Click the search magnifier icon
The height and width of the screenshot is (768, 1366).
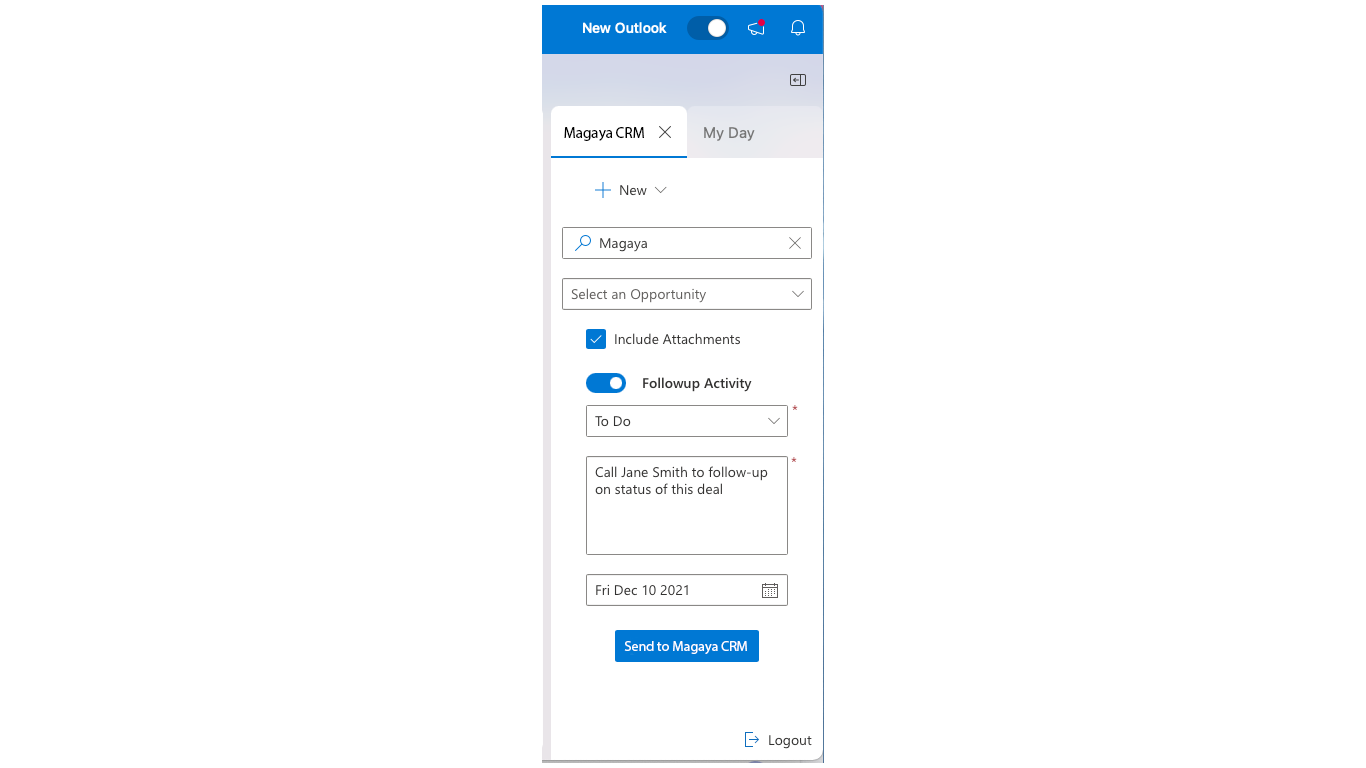(x=583, y=243)
